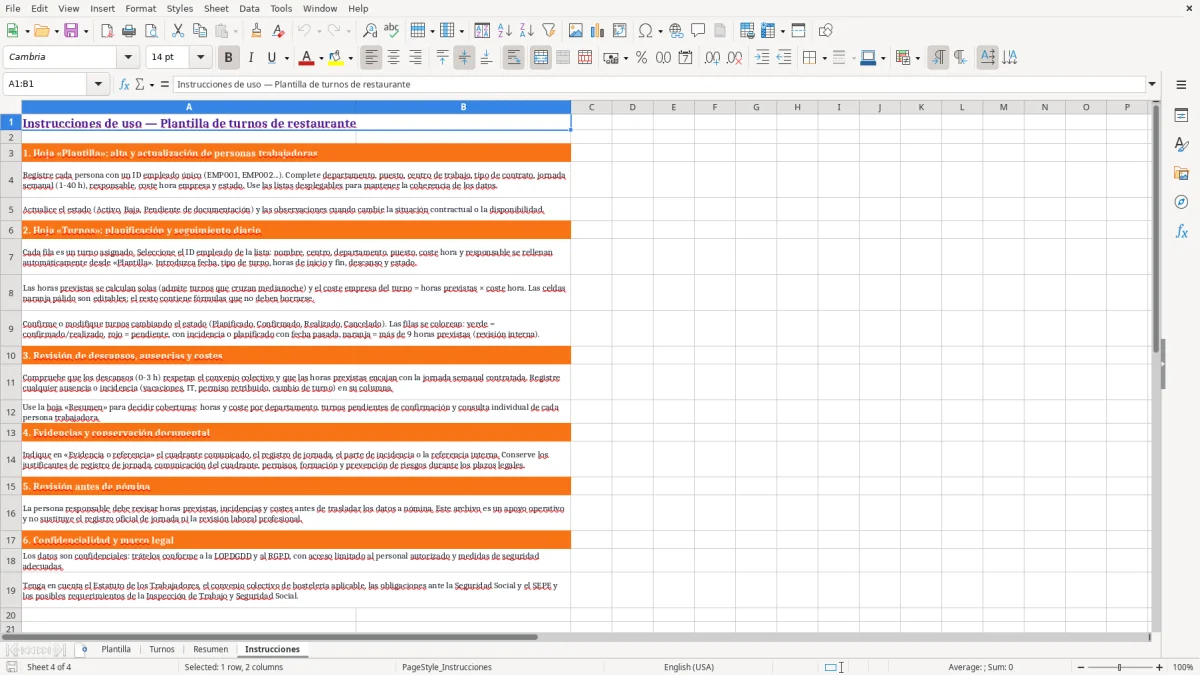This screenshot has height=675, width=1200.
Task: Open Draw Functions shapes icon
Action: [825, 31]
